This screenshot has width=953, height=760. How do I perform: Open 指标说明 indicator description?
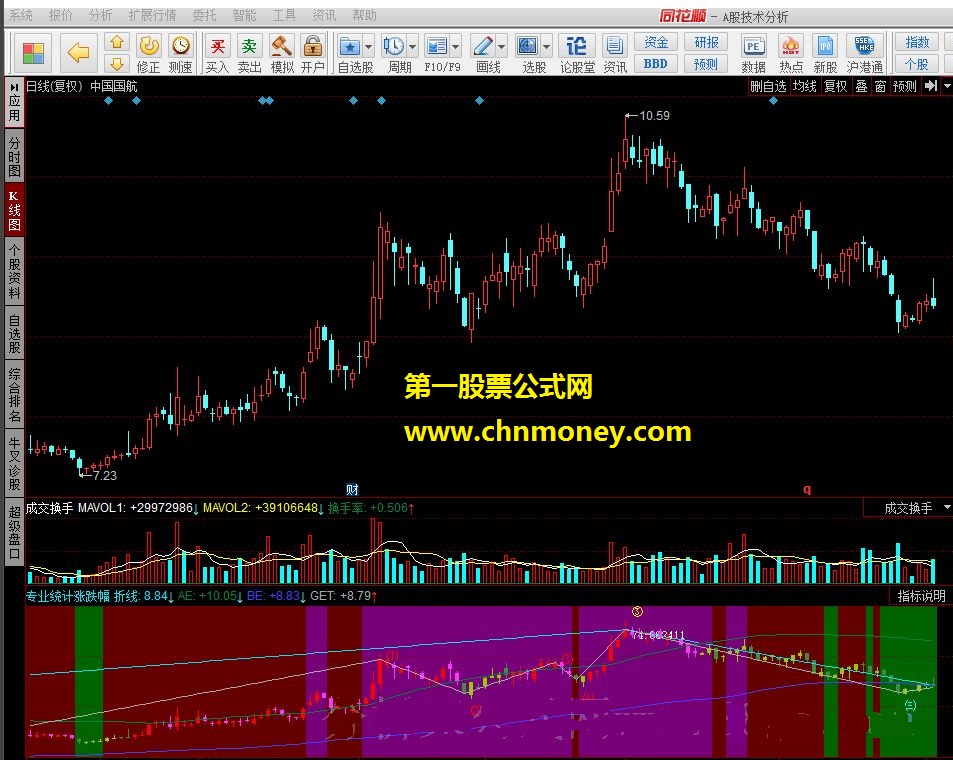pos(921,596)
